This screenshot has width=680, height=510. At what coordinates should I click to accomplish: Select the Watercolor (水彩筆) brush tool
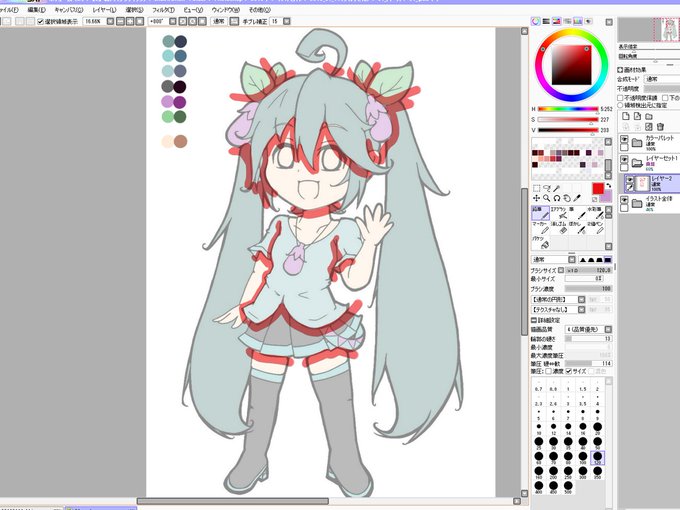tap(596, 213)
